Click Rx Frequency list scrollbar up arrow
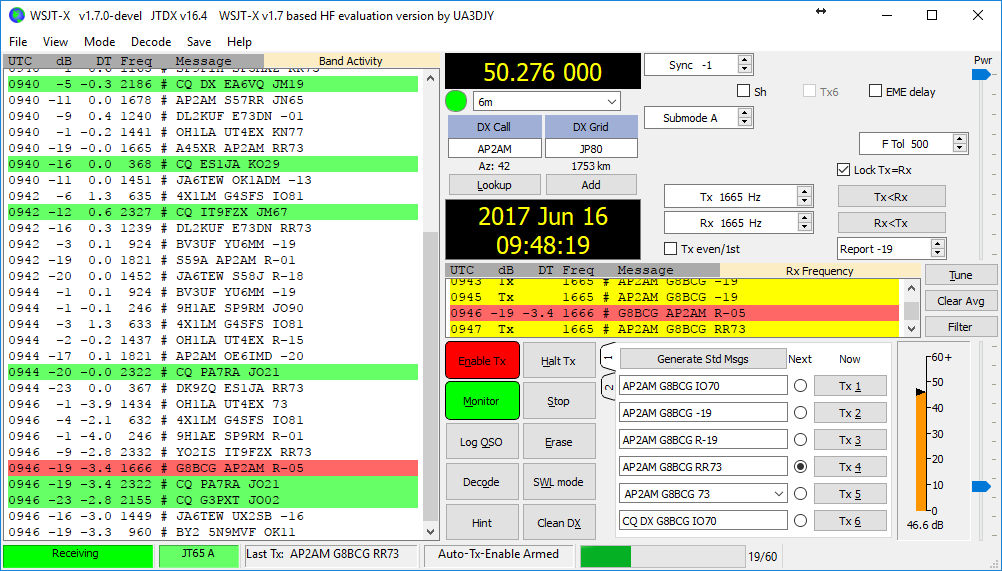1002x571 pixels. point(911,289)
